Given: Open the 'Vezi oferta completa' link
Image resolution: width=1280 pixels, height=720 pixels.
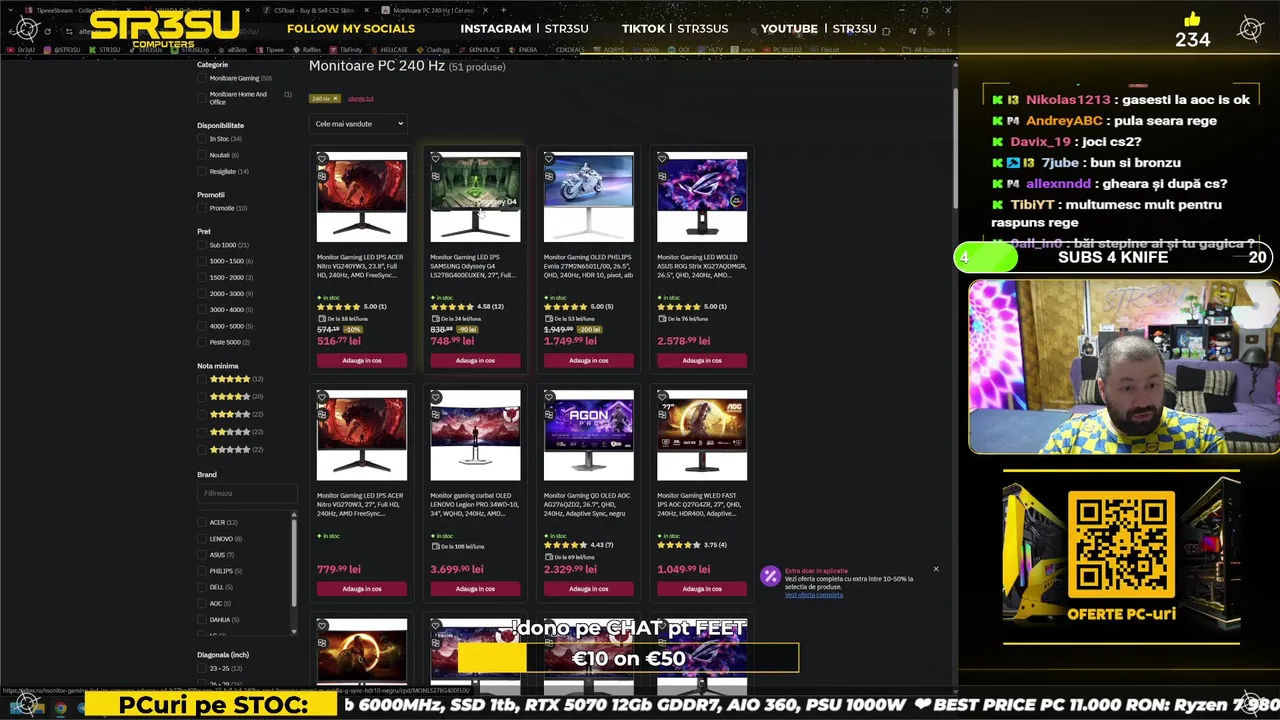Looking at the screenshot, I should coord(814,595).
